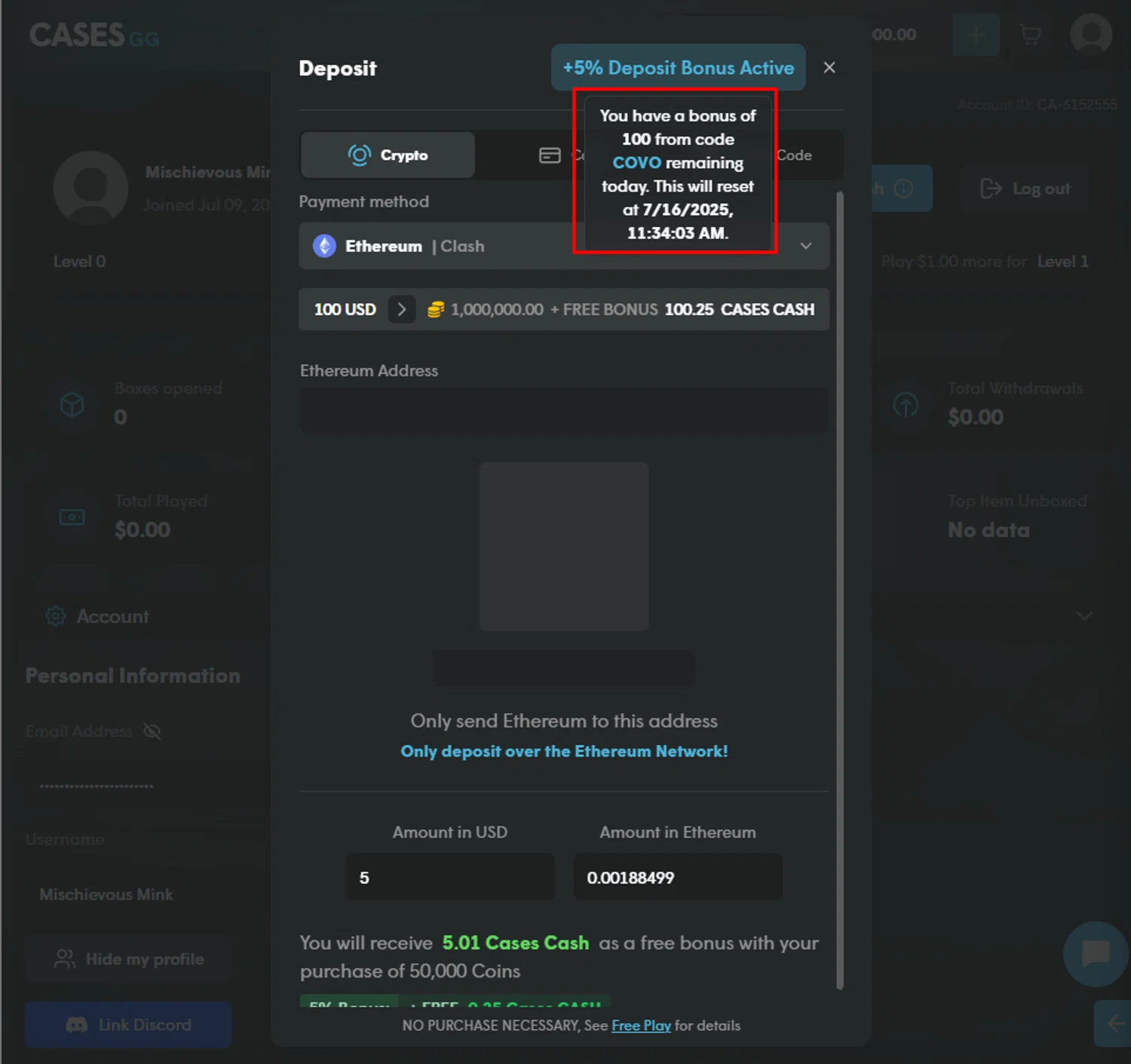
Task: Expand the Account section chevron
Action: pyautogui.click(x=1084, y=615)
